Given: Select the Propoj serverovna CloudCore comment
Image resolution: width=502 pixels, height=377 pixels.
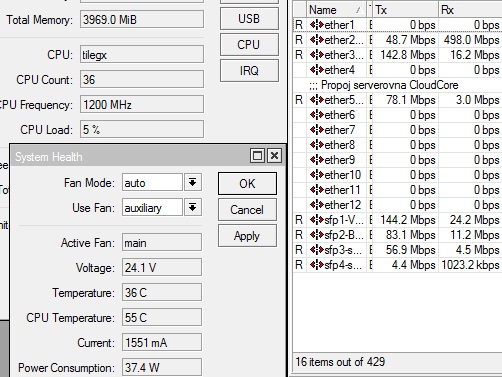Looking at the screenshot, I should [383, 85].
